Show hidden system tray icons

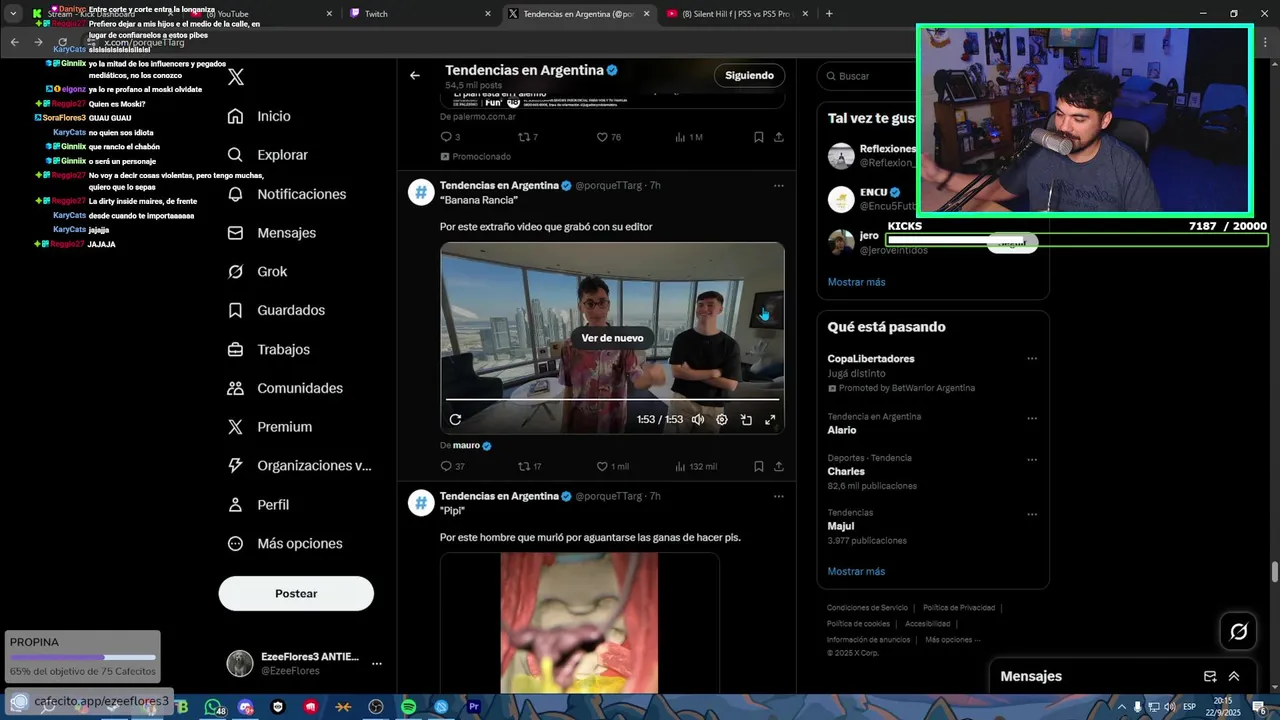(1120, 707)
